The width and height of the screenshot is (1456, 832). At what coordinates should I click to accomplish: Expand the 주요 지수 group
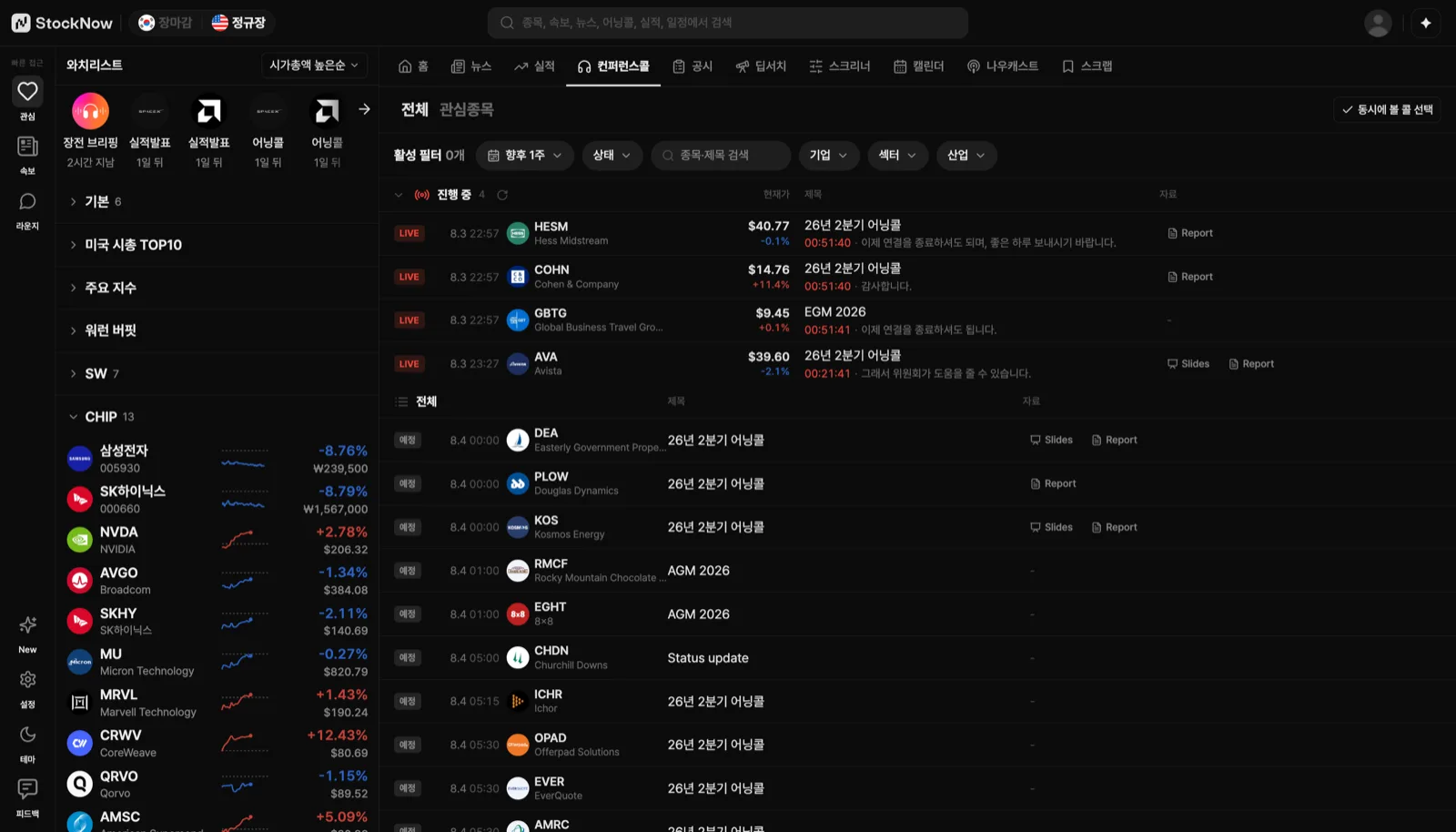217,288
